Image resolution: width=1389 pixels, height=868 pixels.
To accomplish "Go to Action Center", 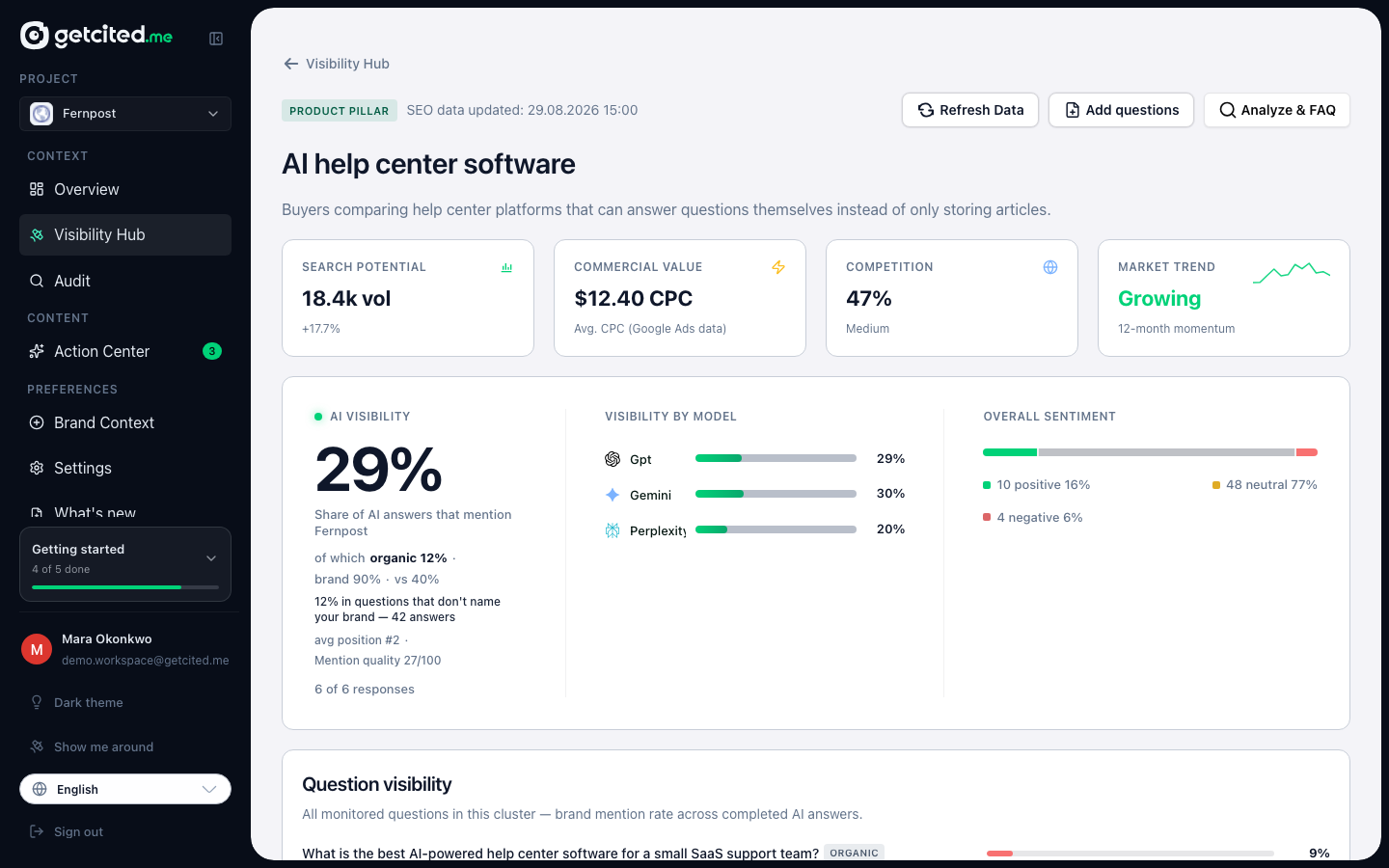I will tap(125, 351).
